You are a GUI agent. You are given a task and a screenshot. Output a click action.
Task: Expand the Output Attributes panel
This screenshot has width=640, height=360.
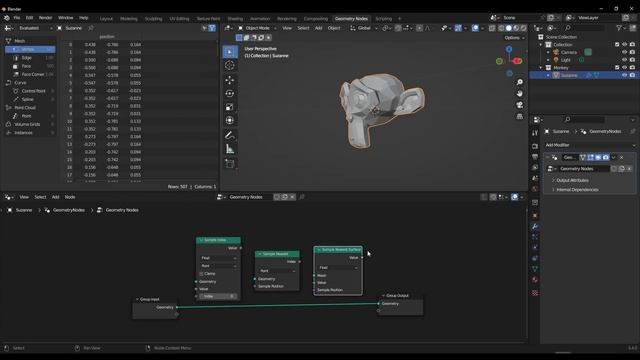click(x=573, y=180)
